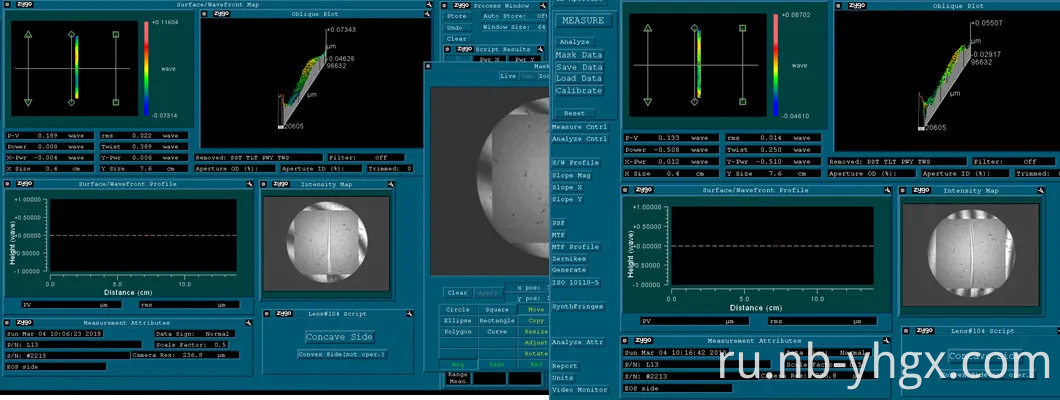
Task: Switch to the Live view tab
Action: [507, 76]
